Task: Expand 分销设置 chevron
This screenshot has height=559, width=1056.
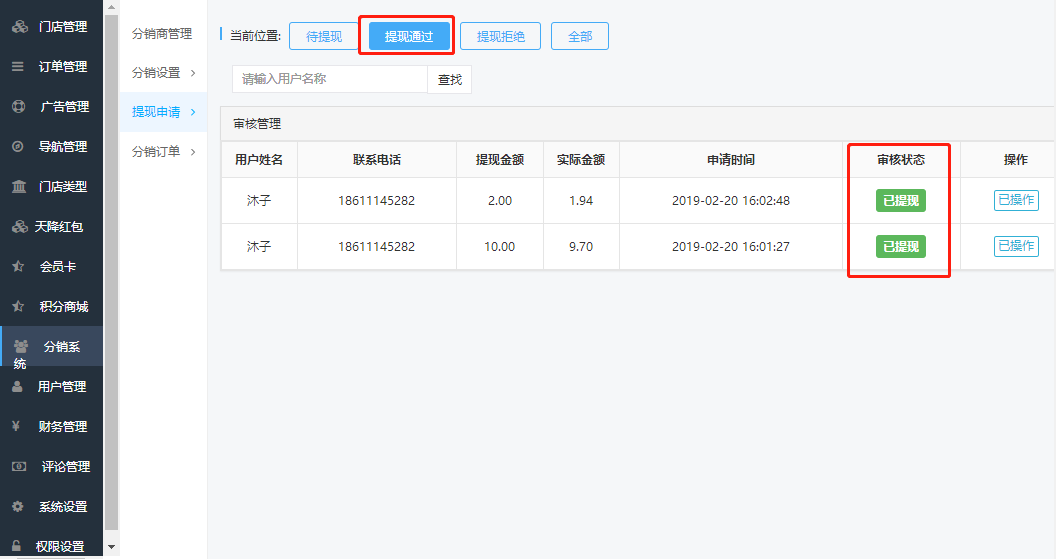Action: coord(193,73)
